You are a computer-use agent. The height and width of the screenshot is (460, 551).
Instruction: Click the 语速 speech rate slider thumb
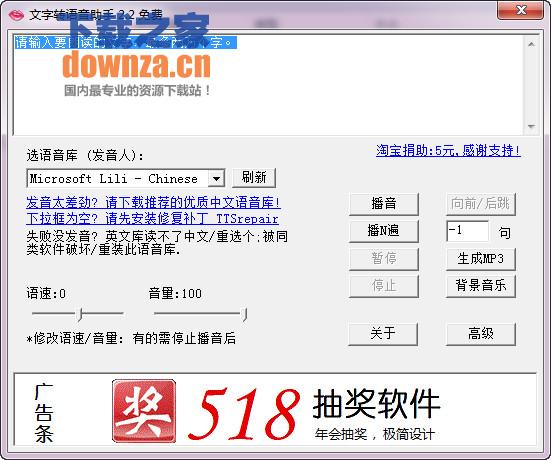(x=80, y=314)
